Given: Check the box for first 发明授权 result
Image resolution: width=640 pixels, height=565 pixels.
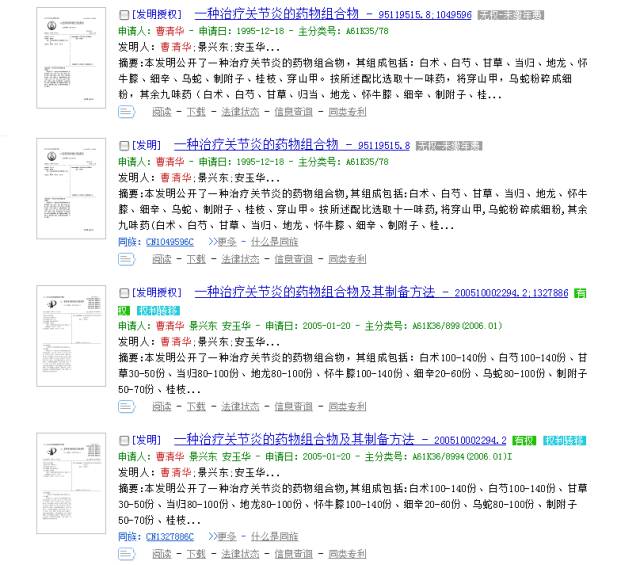Looking at the screenshot, I should (123, 16).
